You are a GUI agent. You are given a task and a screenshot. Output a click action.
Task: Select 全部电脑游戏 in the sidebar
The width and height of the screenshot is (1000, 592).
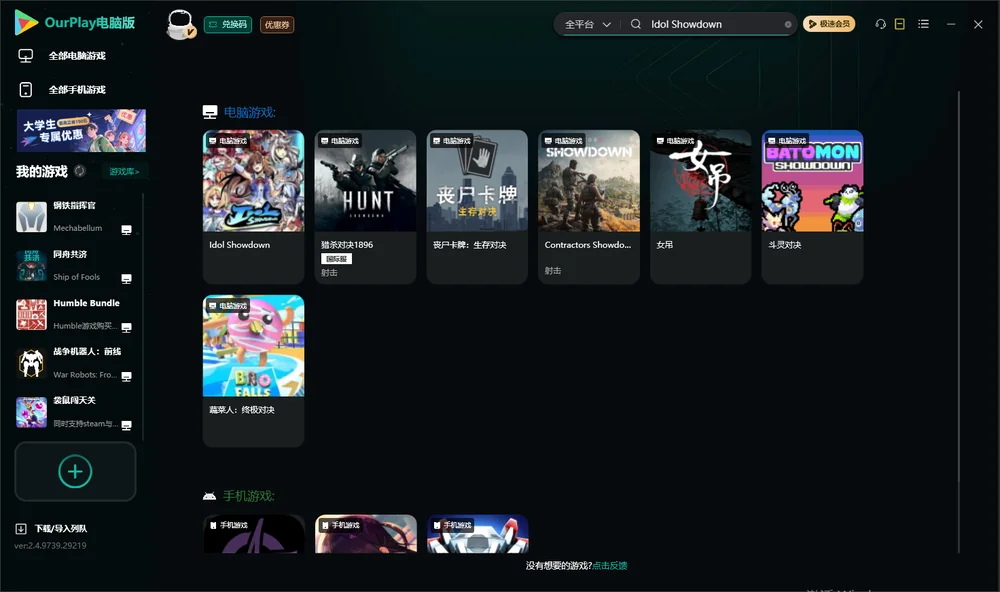coord(77,56)
